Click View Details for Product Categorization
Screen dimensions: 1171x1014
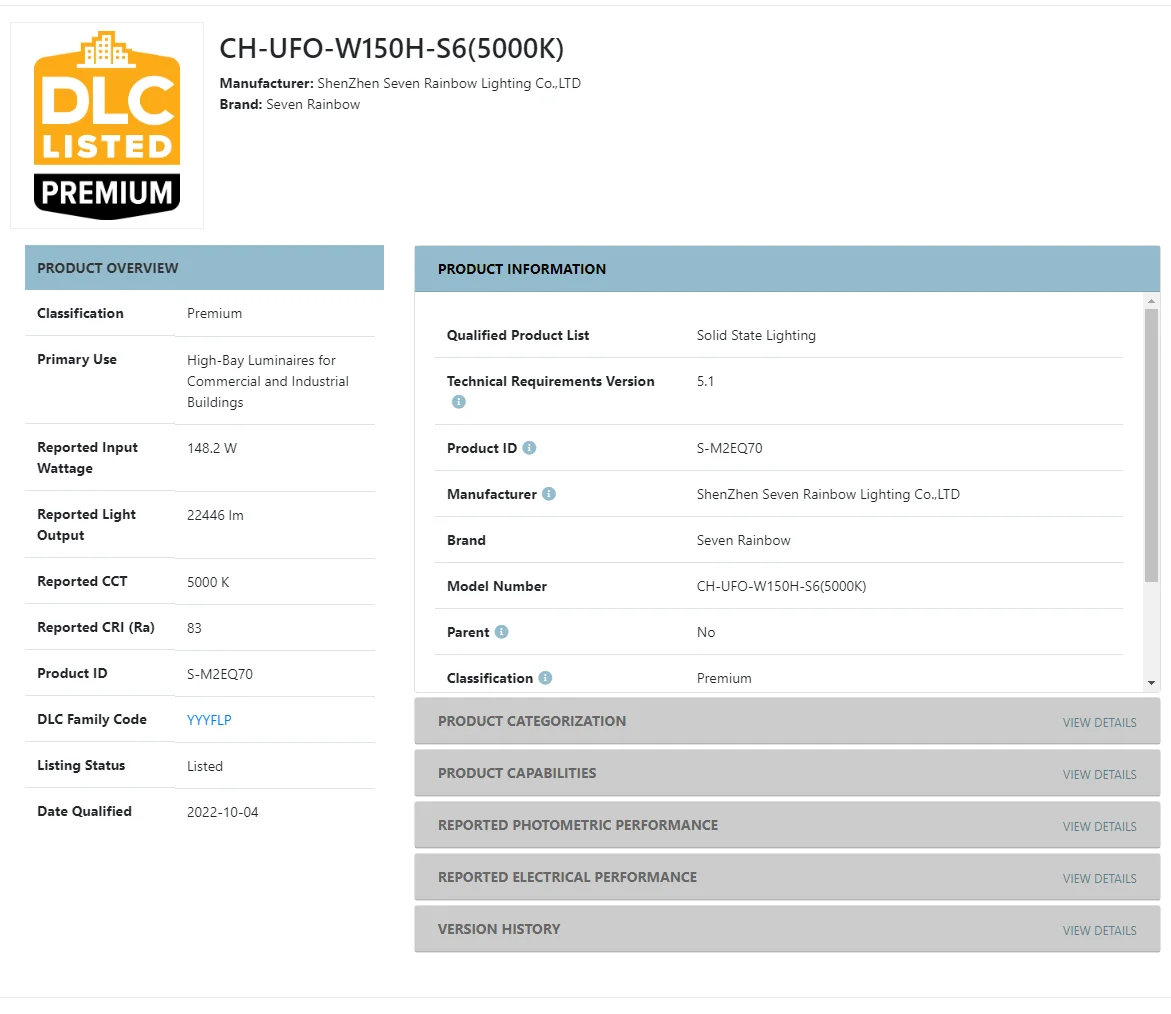coord(1099,723)
